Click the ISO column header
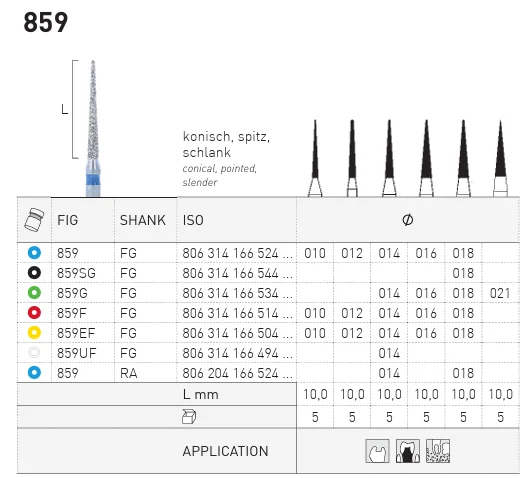The height and width of the screenshot is (478, 526). click(193, 220)
